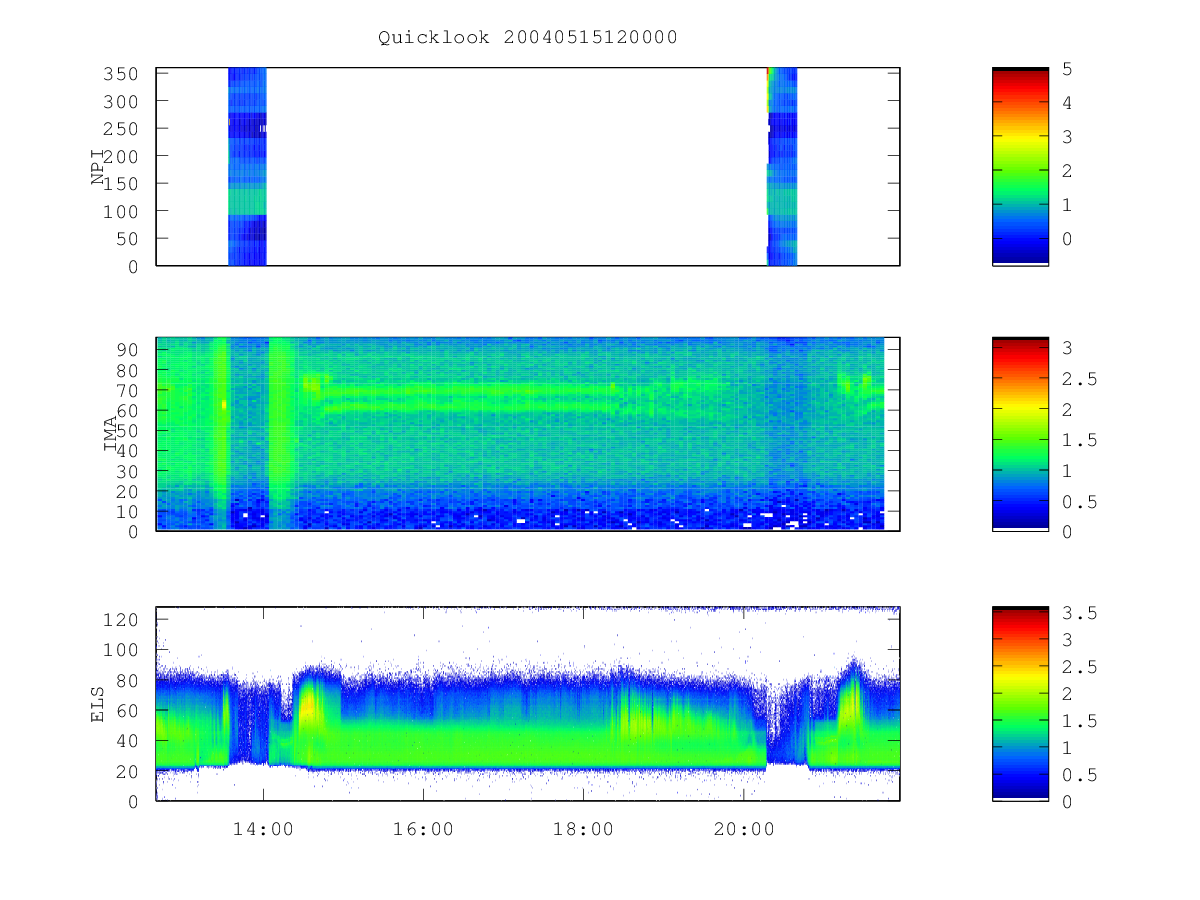Click the 1.5 label on the IMA colorbar
This screenshot has height=900, width=1200.
coord(1080,440)
